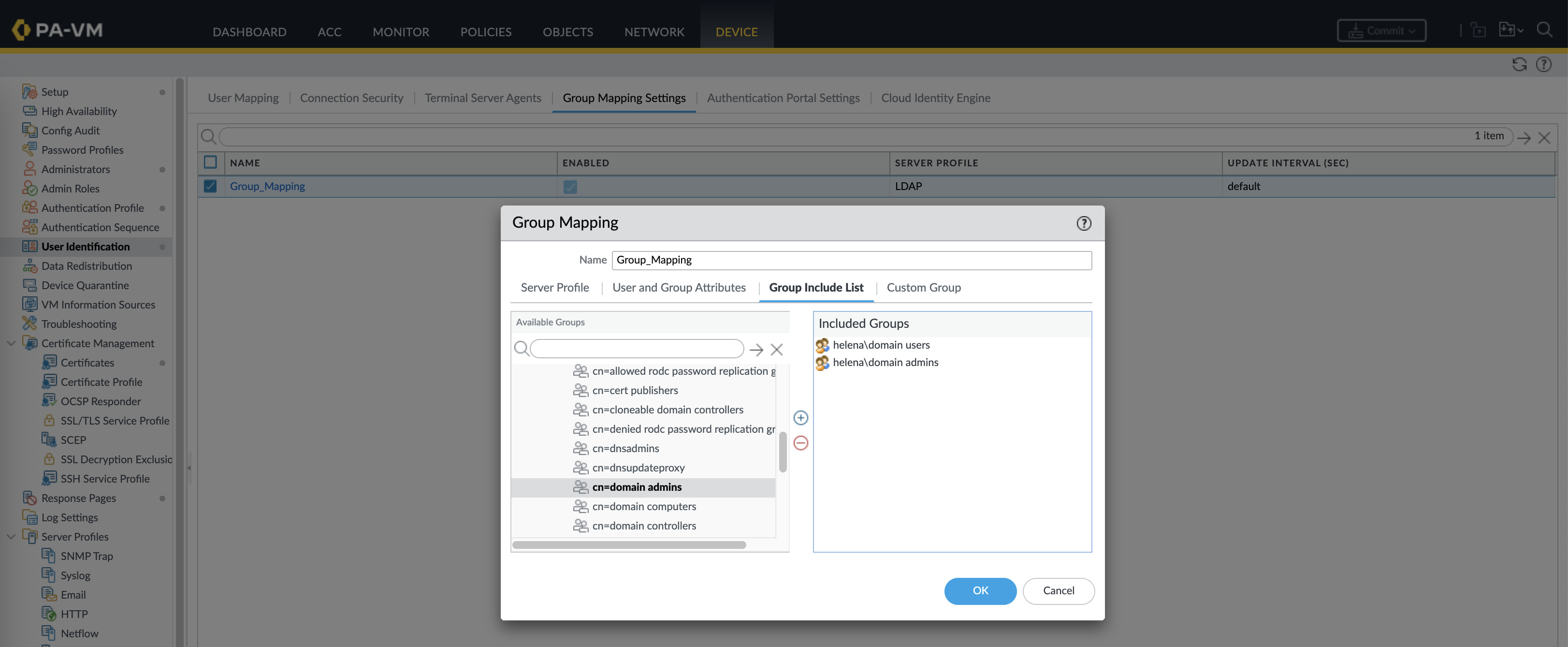Click the red remove group icon
The image size is (1568, 647).
[x=800, y=443]
